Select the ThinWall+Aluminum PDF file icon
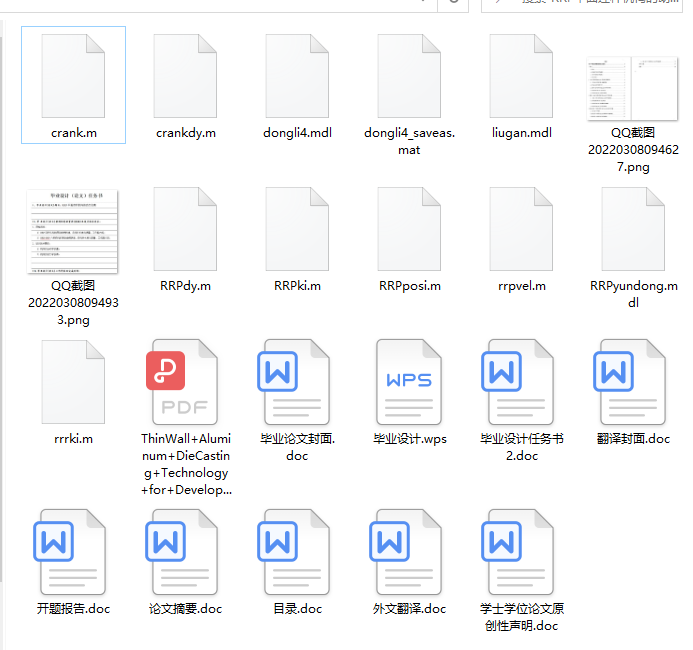The height and width of the screenshot is (650, 693). pos(182,382)
